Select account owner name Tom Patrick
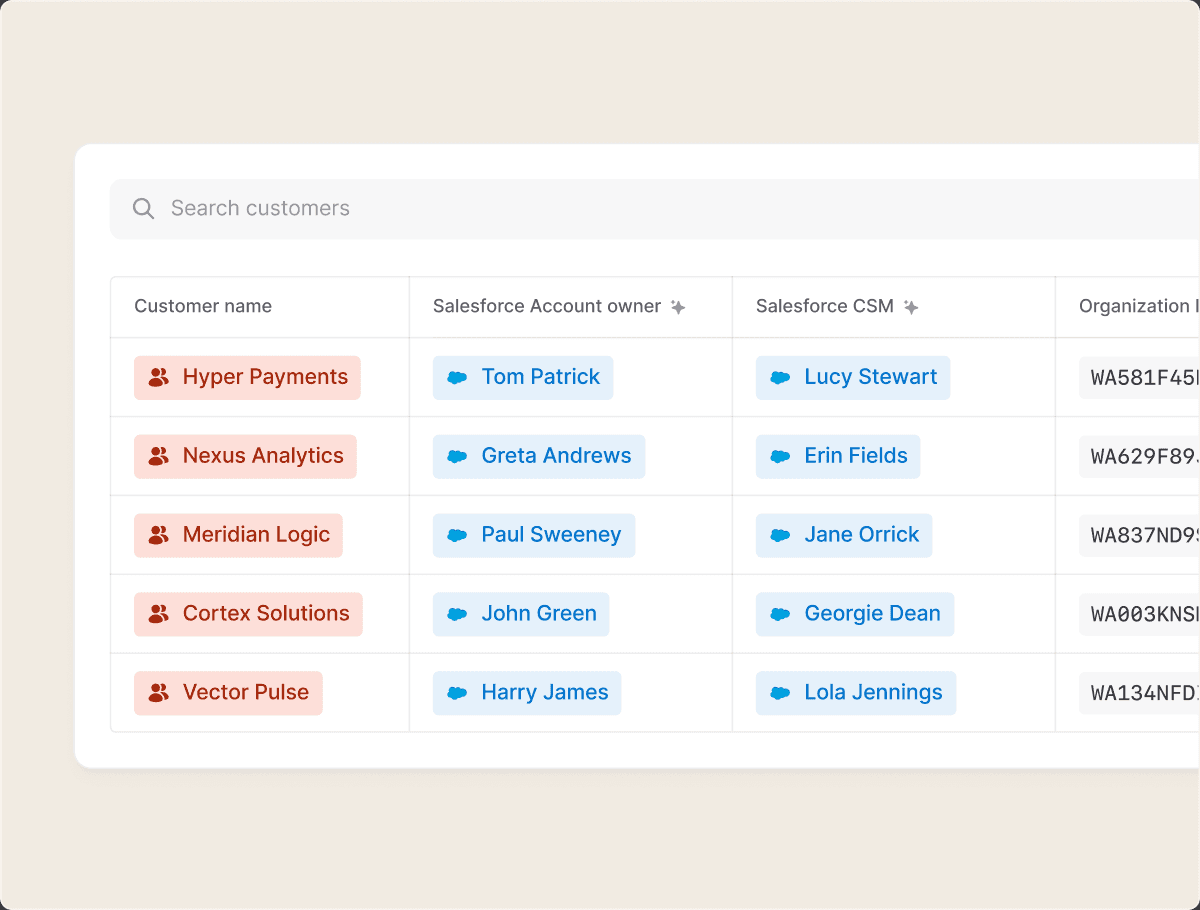The width and height of the screenshot is (1200, 910). (541, 377)
